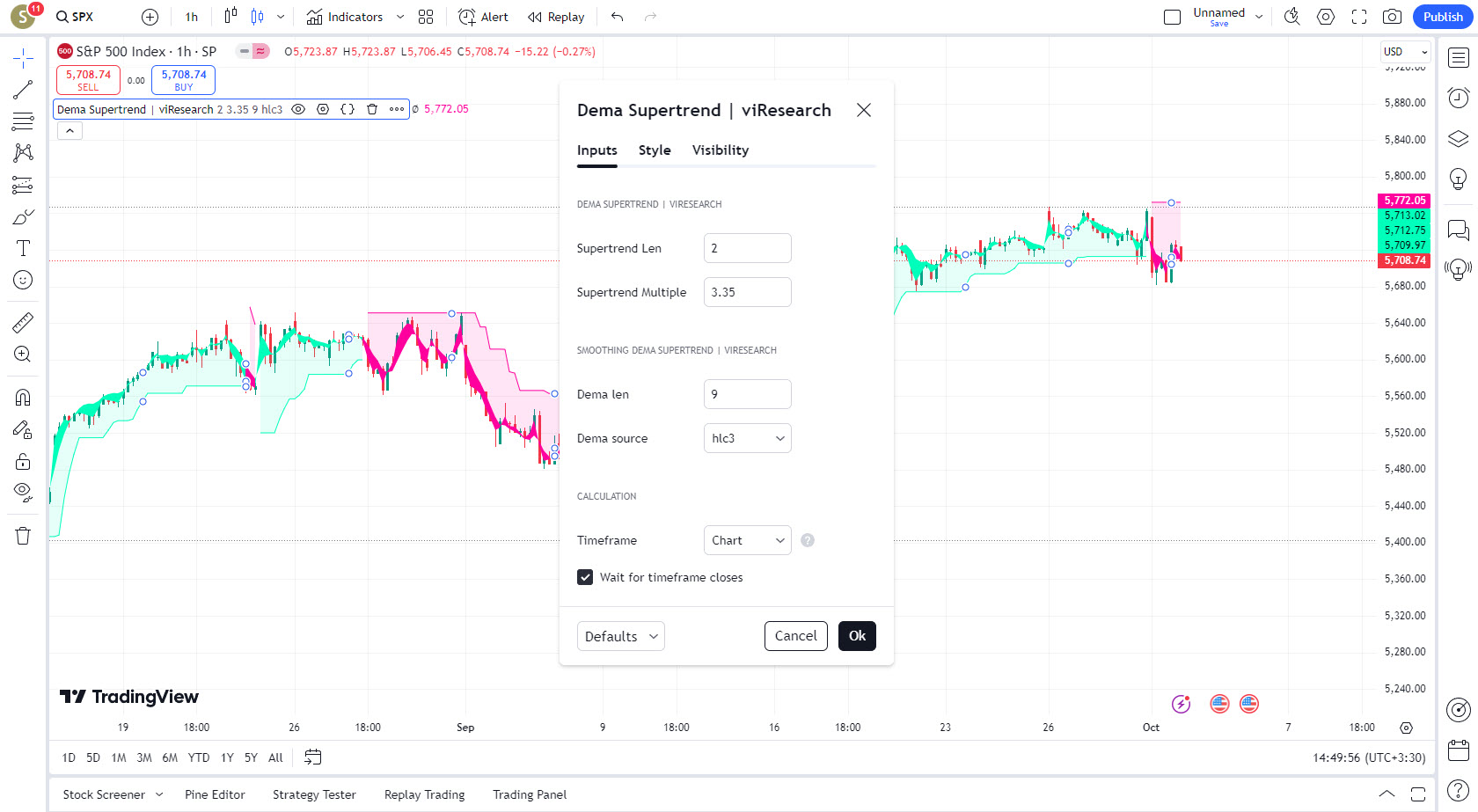Open the Timeframe Chart dropdown
The width and height of the screenshot is (1478, 812).
(x=747, y=540)
